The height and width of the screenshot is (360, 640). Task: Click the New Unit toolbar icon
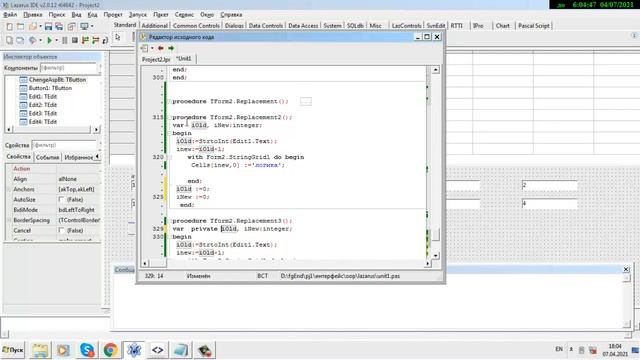[9, 27]
